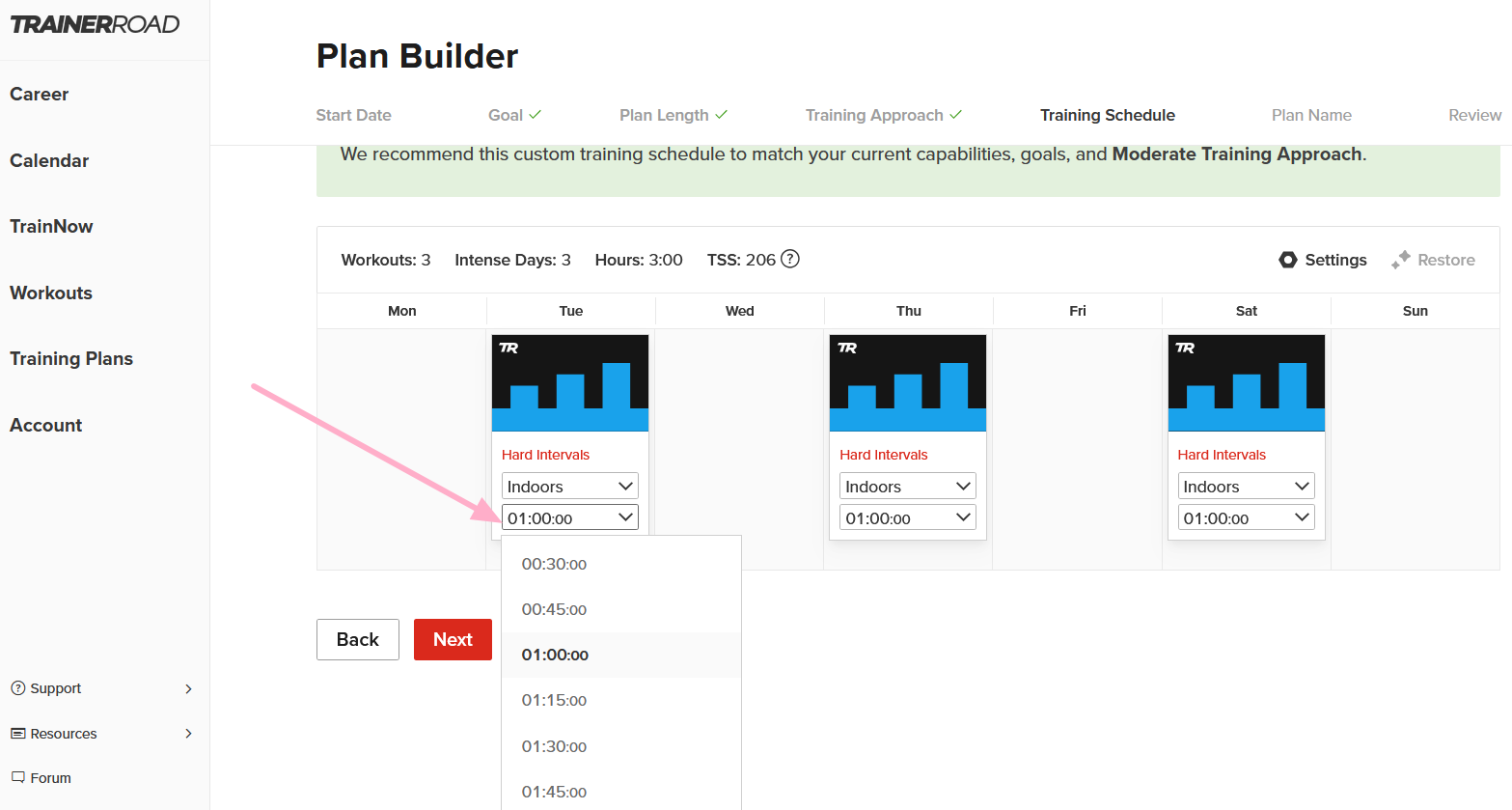Open the Account page

tap(46, 425)
